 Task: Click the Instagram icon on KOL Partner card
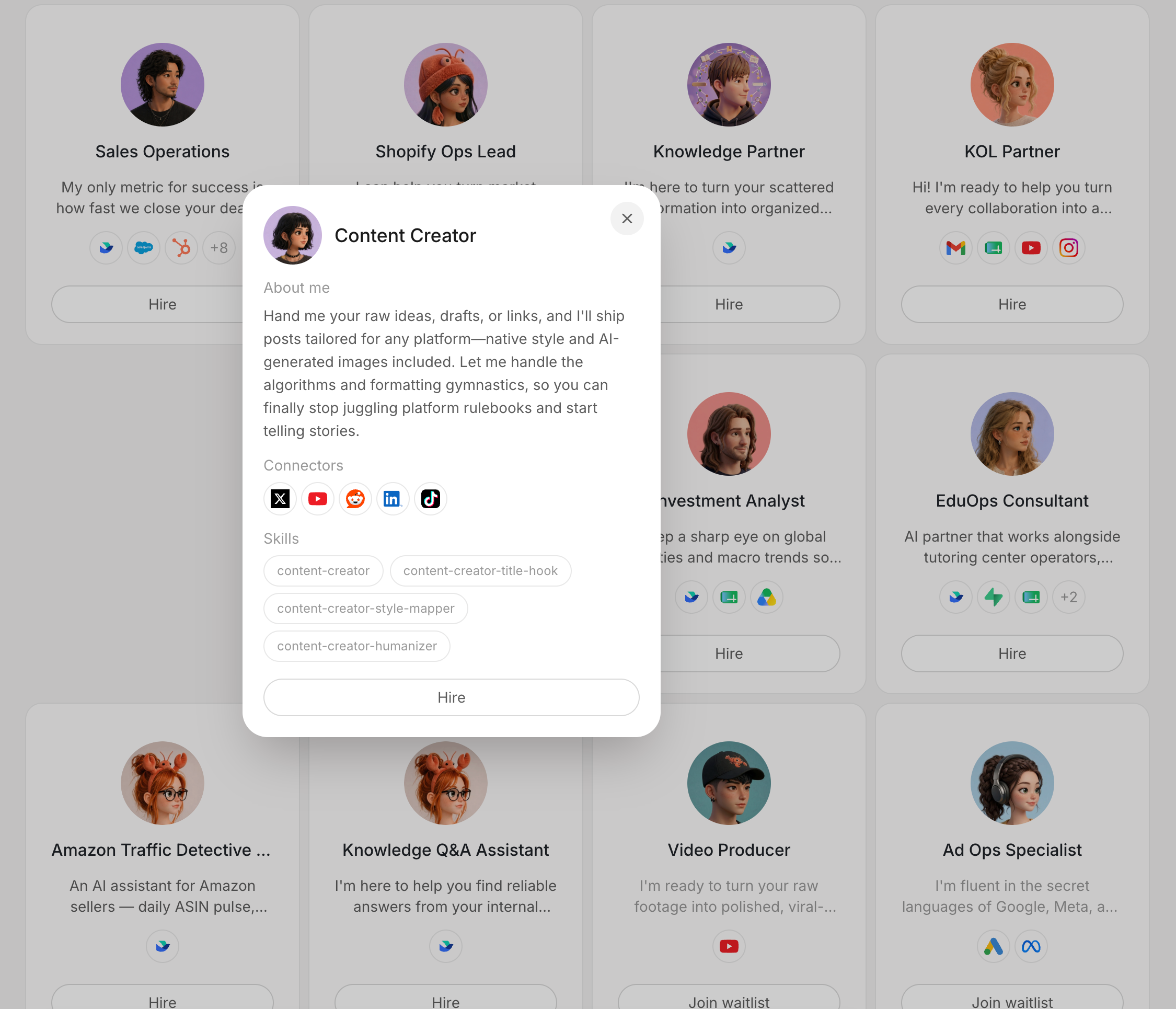[x=1069, y=248]
